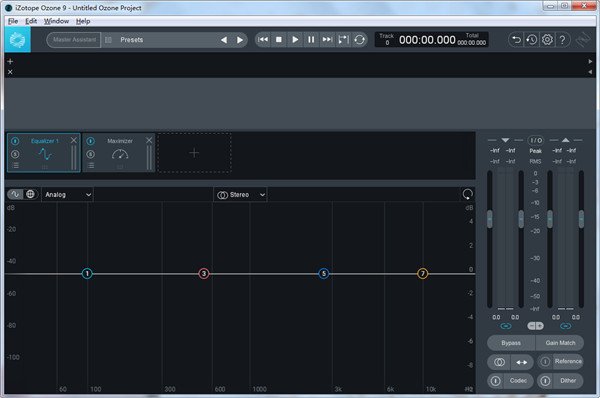Image resolution: width=600 pixels, height=398 pixels.
Task: Open the settings gear icon
Action: 547,39
